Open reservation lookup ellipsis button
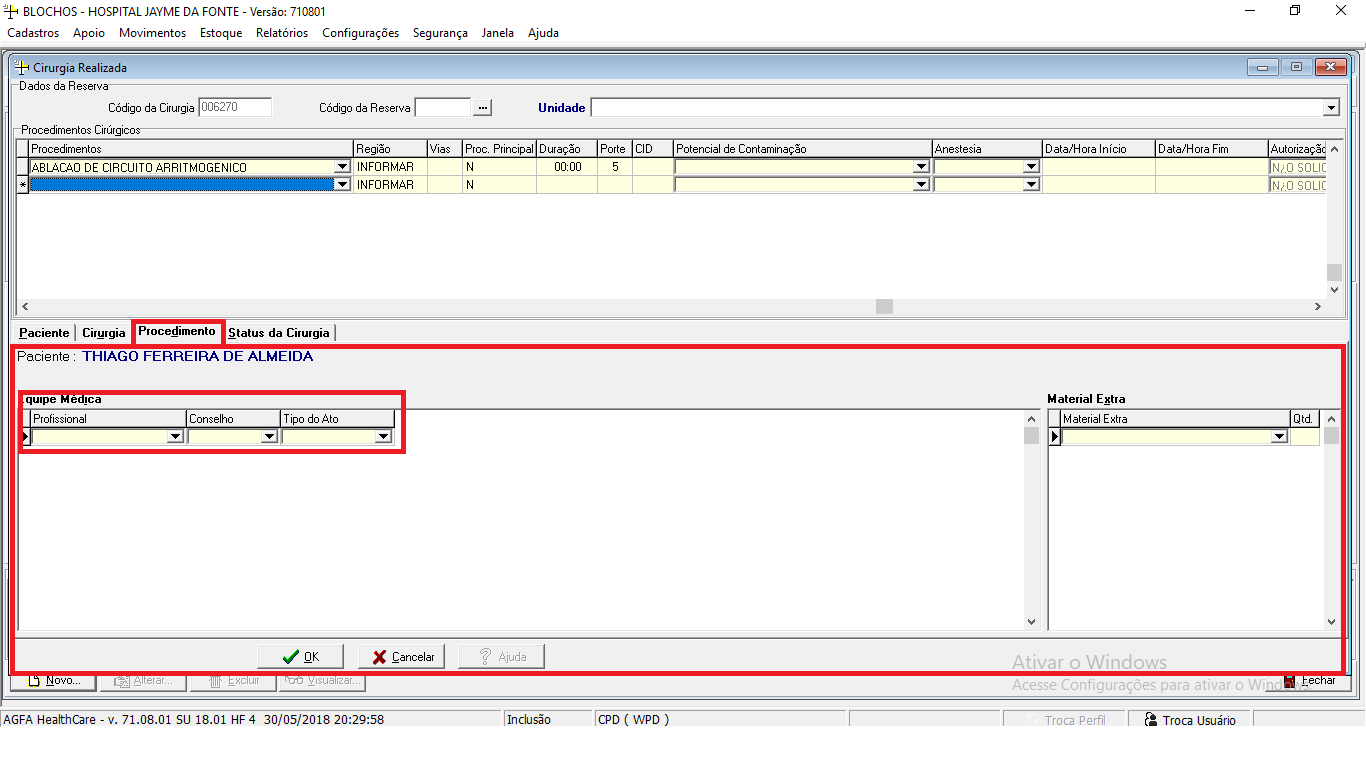 [483, 107]
